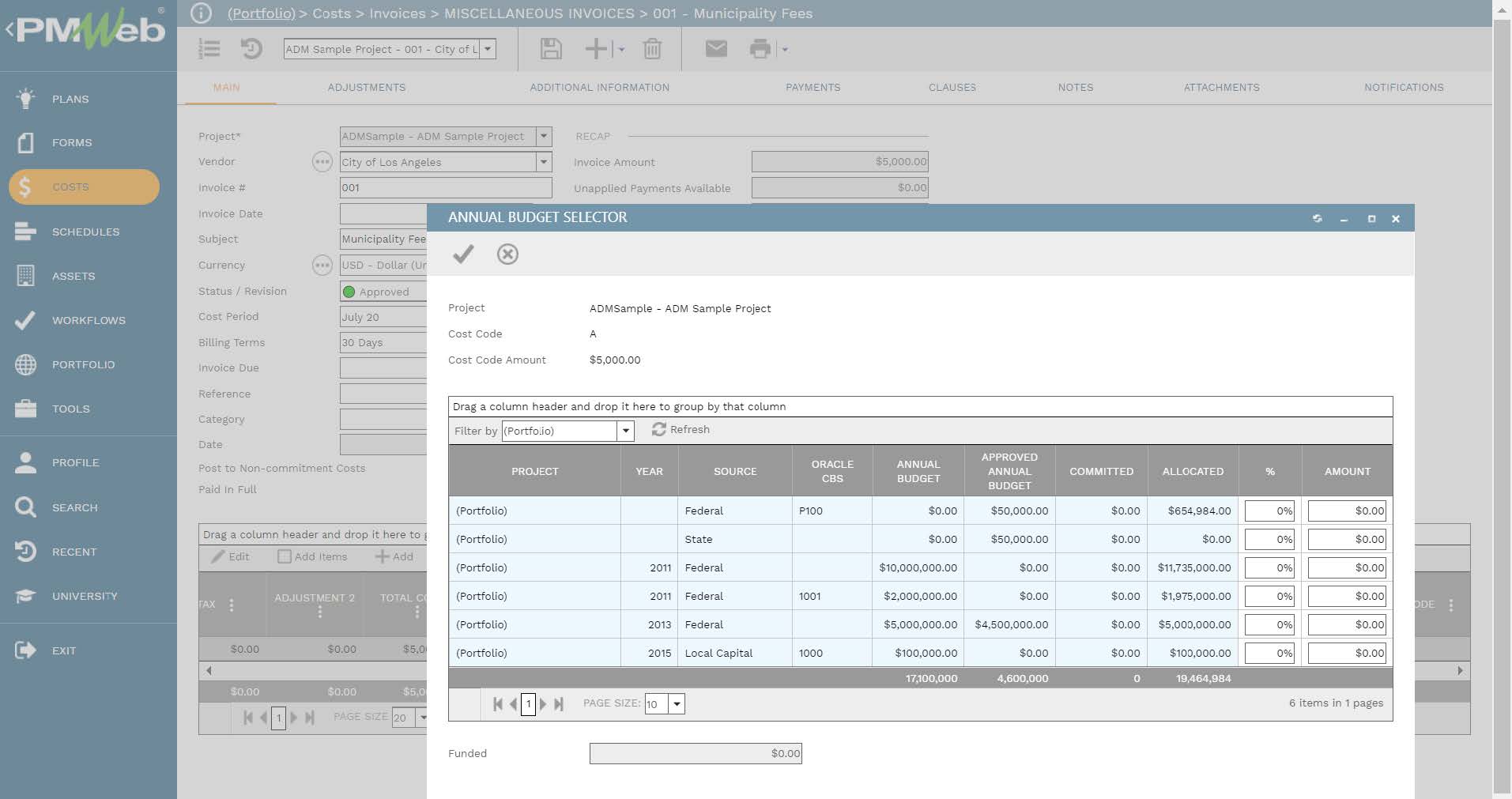Image resolution: width=1512 pixels, height=799 pixels.
Task: Go to the first page in the budget selector pager
Action: pyautogui.click(x=497, y=703)
